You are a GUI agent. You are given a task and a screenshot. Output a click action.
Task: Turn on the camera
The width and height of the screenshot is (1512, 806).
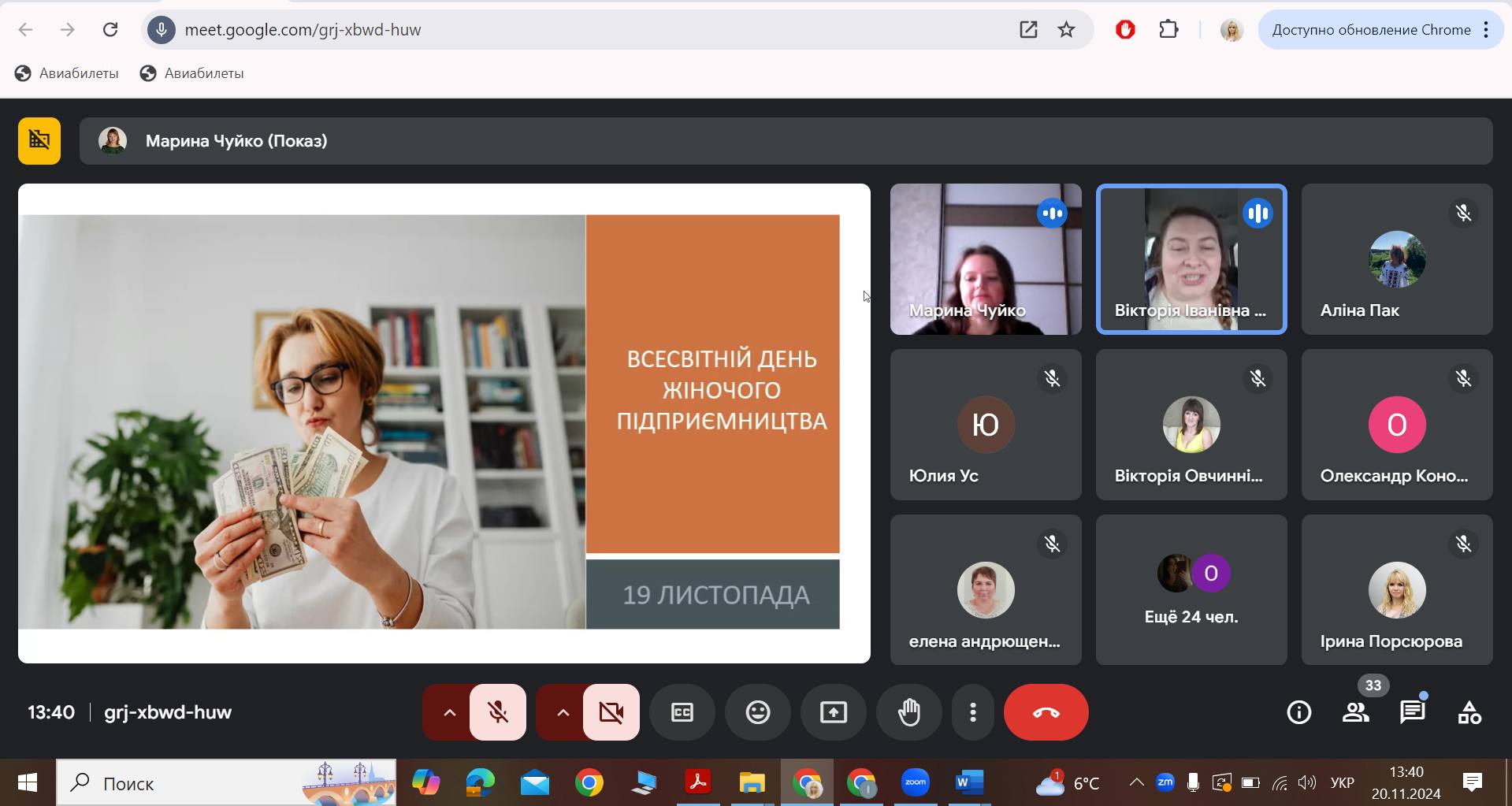(611, 712)
